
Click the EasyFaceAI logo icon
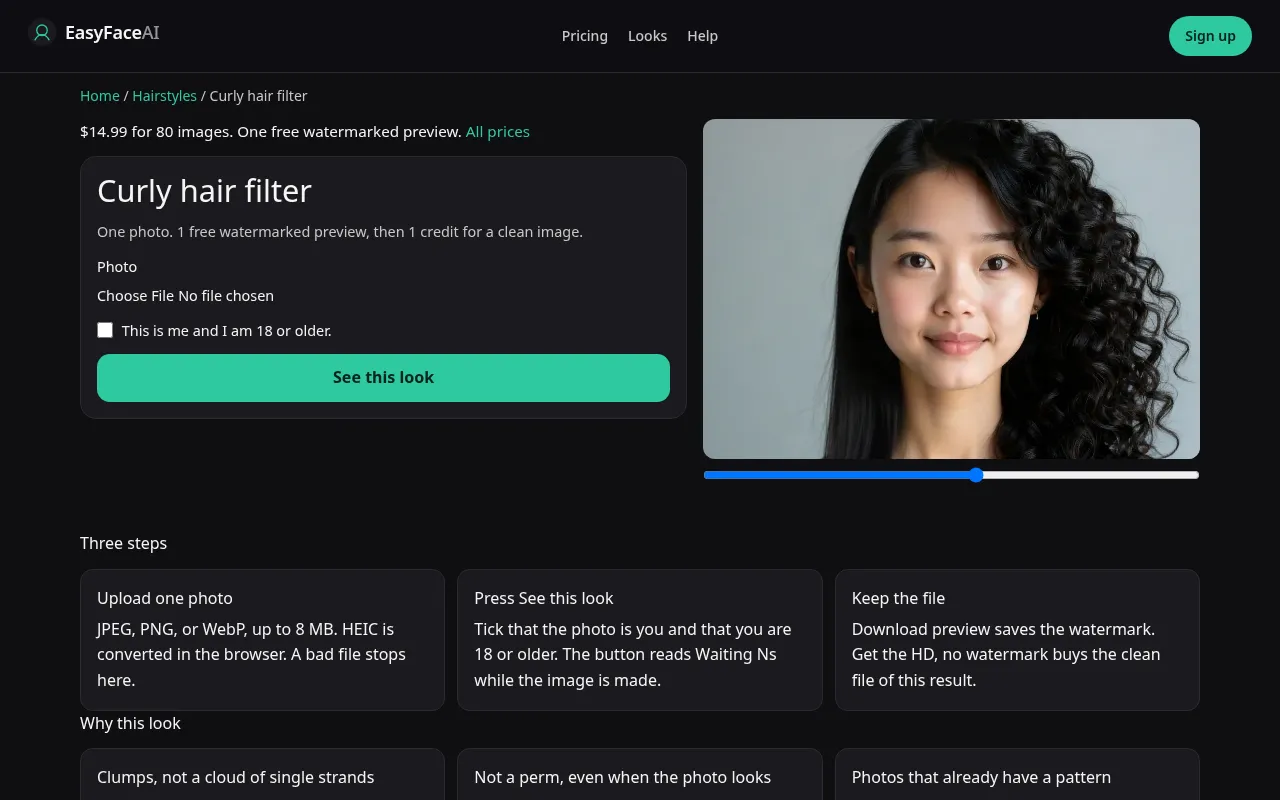pos(41,33)
